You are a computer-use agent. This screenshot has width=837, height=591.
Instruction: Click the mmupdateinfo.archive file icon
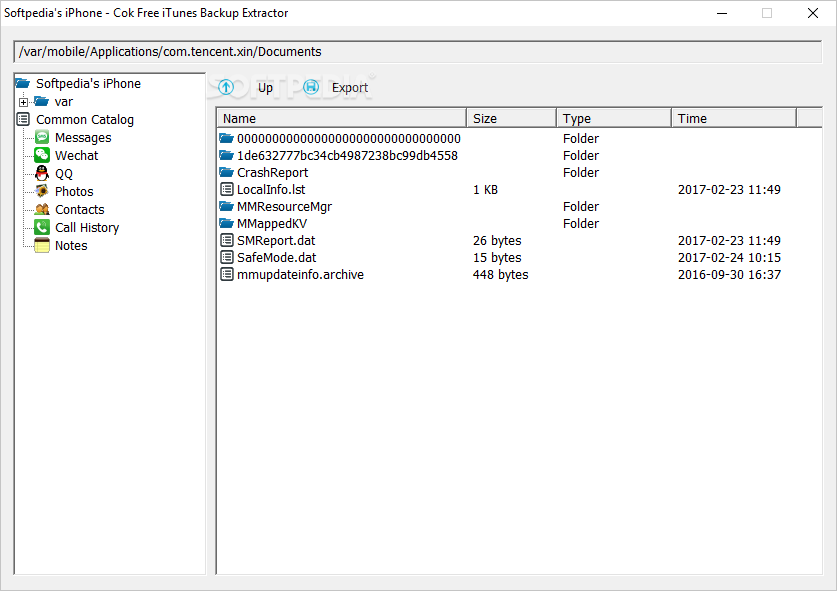pos(227,274)
